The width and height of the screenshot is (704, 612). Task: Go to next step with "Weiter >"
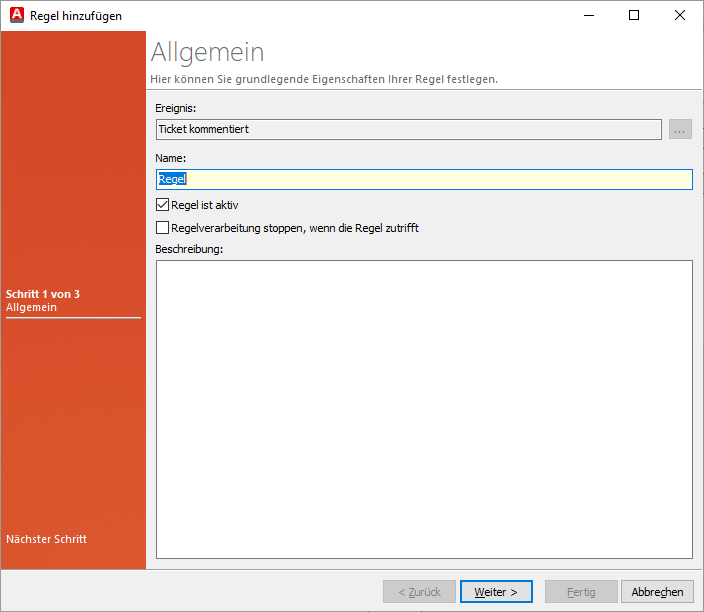pos(496,592)
